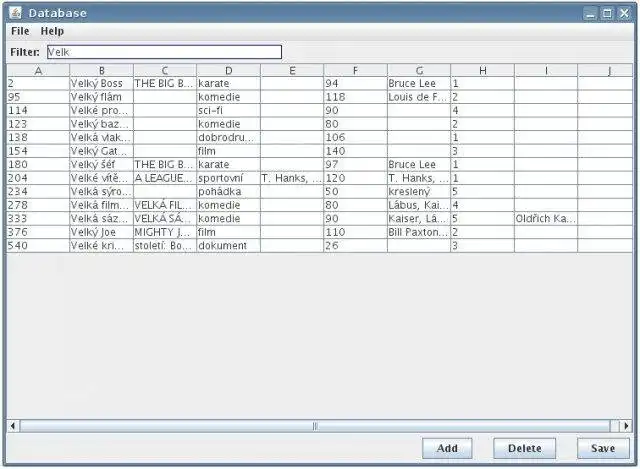Image resolution: width=640 pixels, height=469 pixels.
Task: Select the cell 'Bill Paxton...'
Action: click(419, 232)
